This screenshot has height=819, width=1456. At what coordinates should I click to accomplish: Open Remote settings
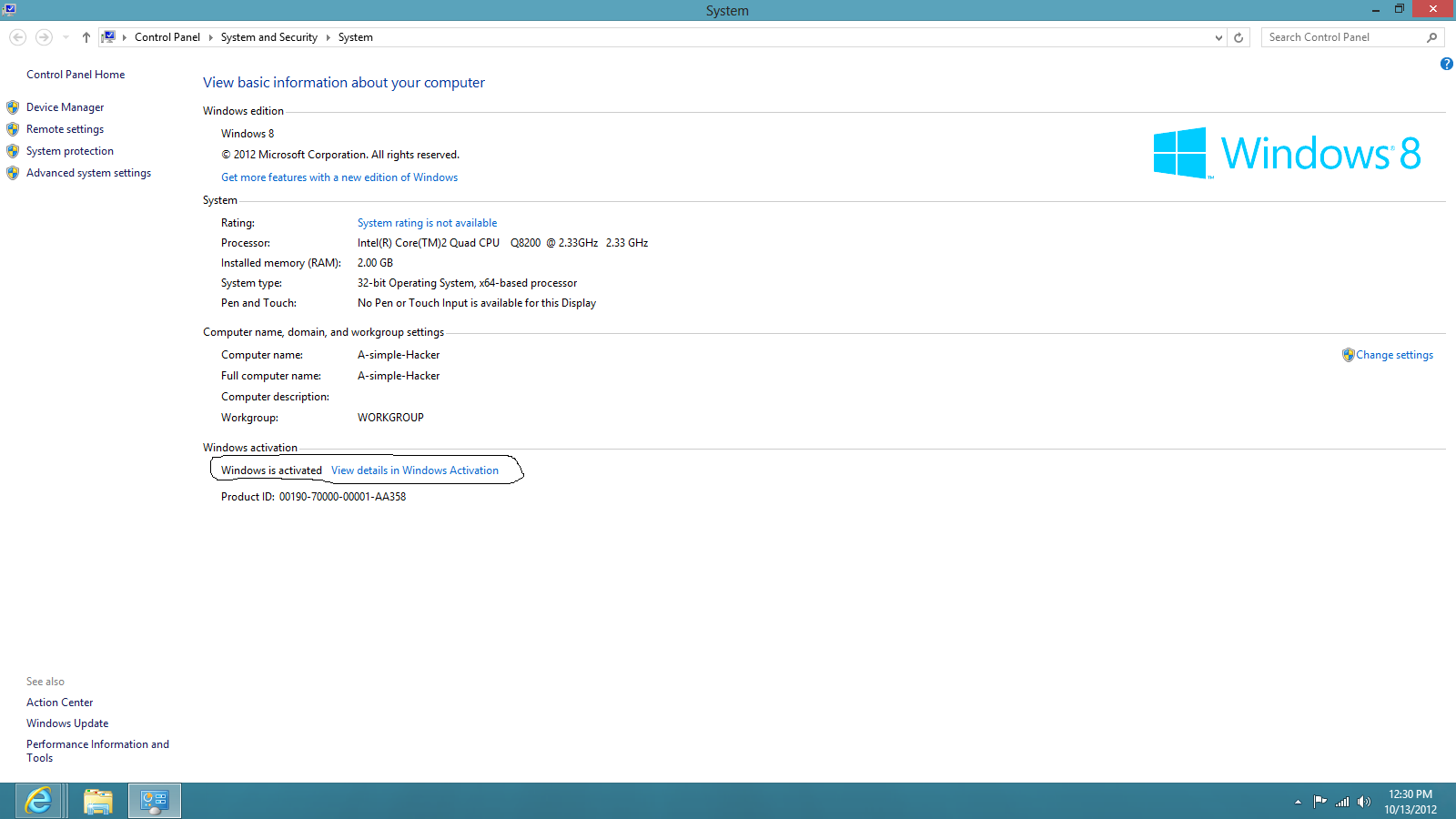pyautogui.click(x=66, y=129)
